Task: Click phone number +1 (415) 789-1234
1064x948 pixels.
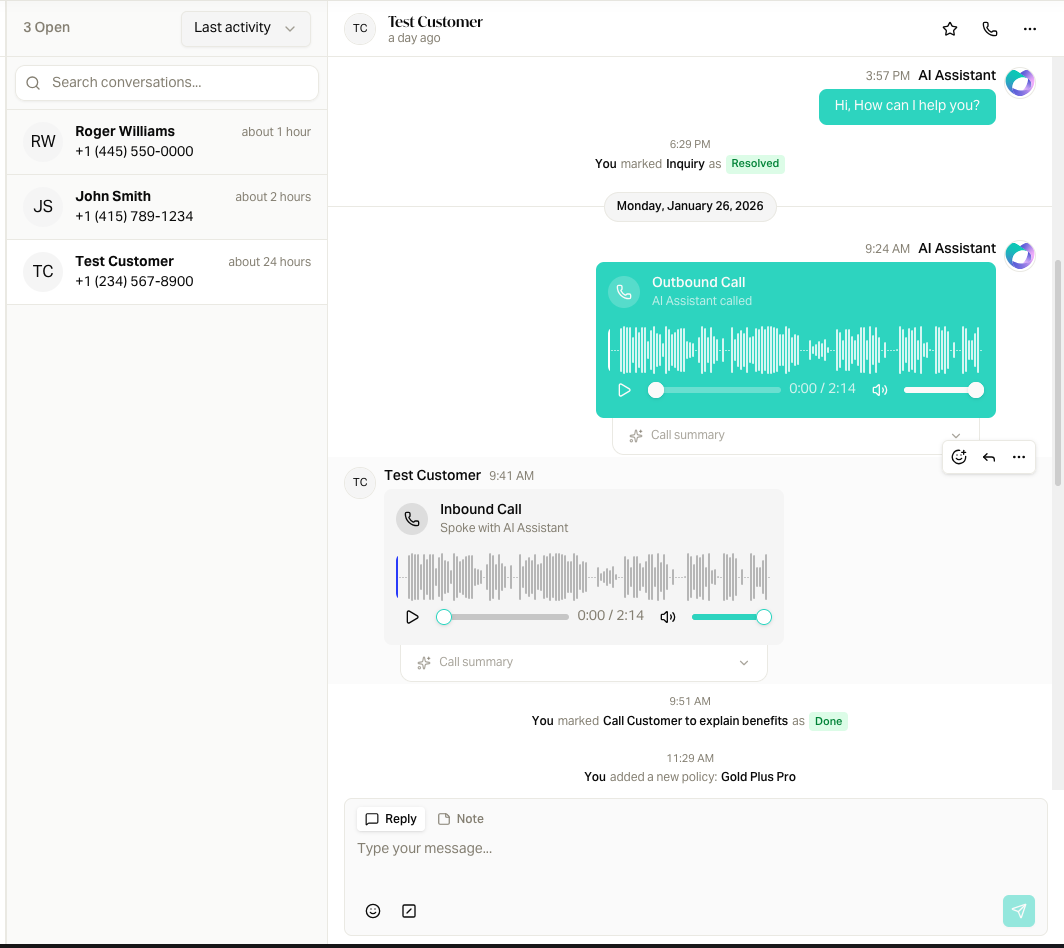Action: [x=134, y=216]
